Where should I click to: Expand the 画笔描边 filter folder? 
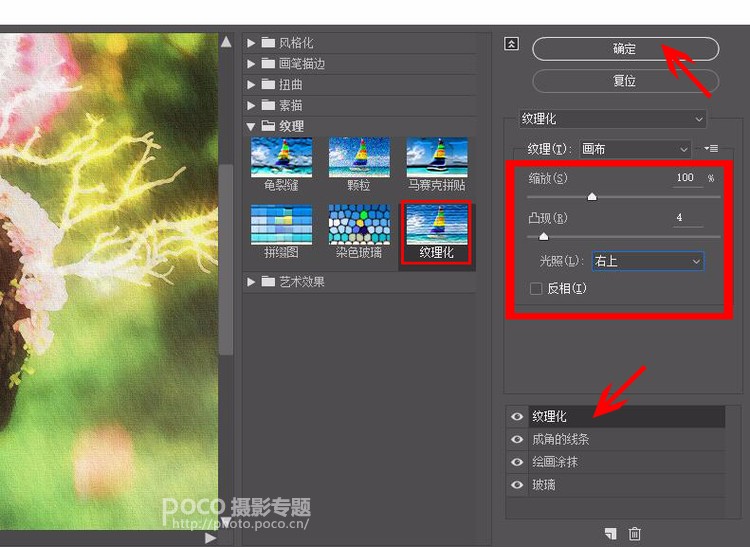tap(251, 64)
